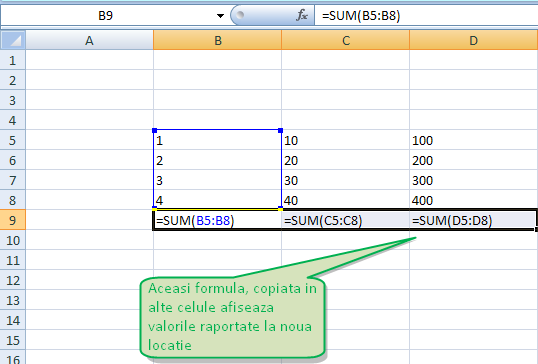
Task: Click cell B6 containing 2
Action: (x=218, y=160)
